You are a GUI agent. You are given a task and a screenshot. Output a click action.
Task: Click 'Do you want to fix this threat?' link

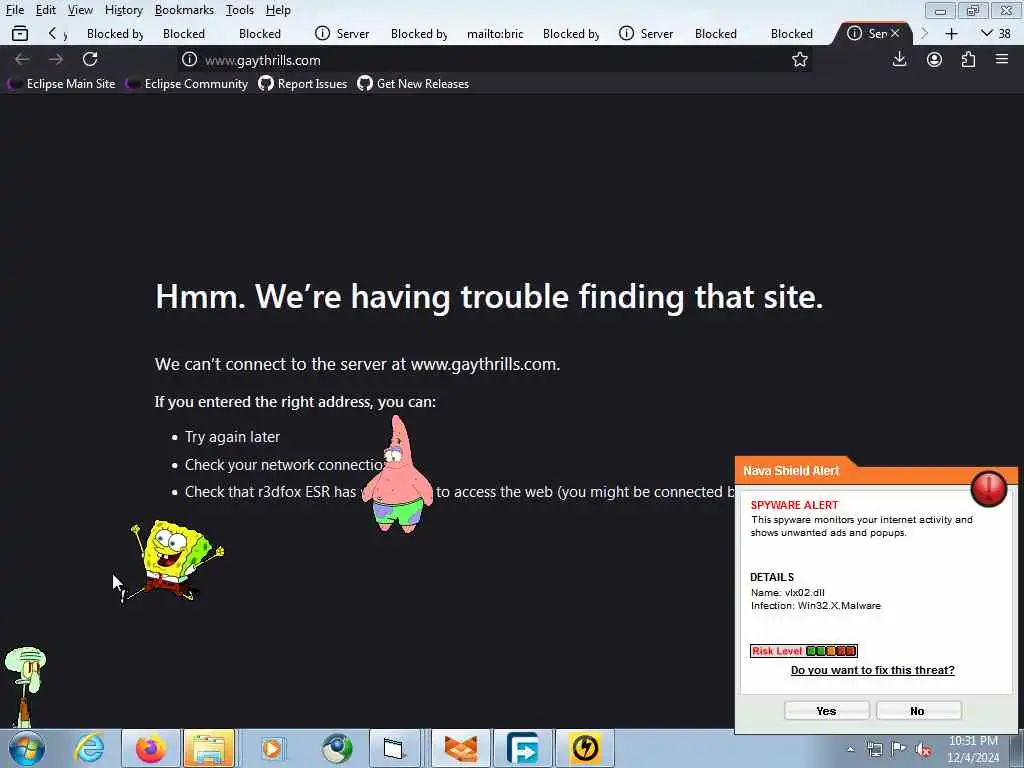(x=872, y=670)
